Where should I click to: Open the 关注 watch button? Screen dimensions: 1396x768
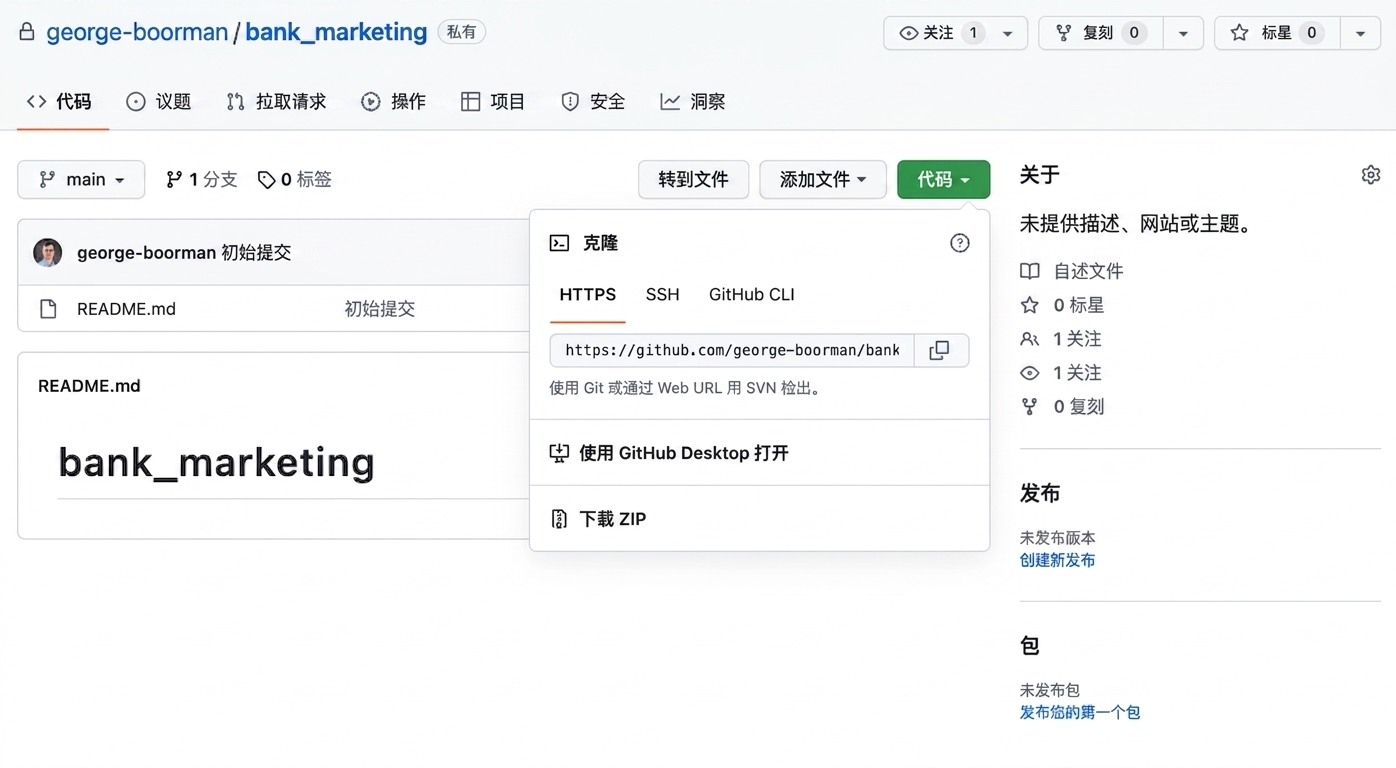point(941,33)
